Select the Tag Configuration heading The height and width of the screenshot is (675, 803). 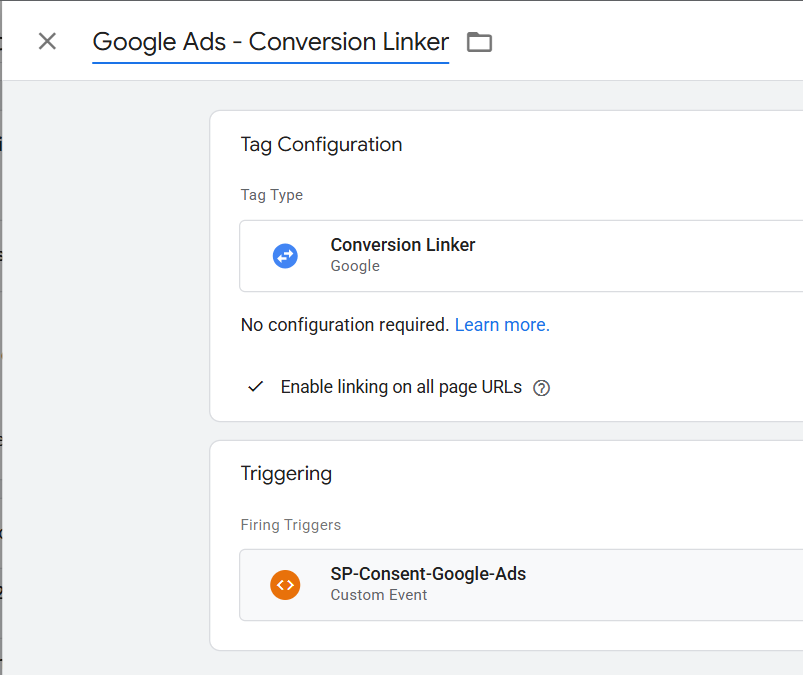tap(322, 145)
